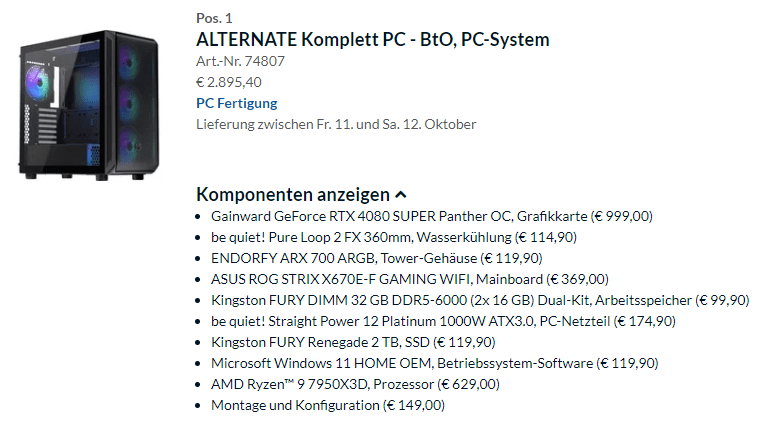
Task: Open ALTERNATE Komplett PC product title
Action: [373, 40]
